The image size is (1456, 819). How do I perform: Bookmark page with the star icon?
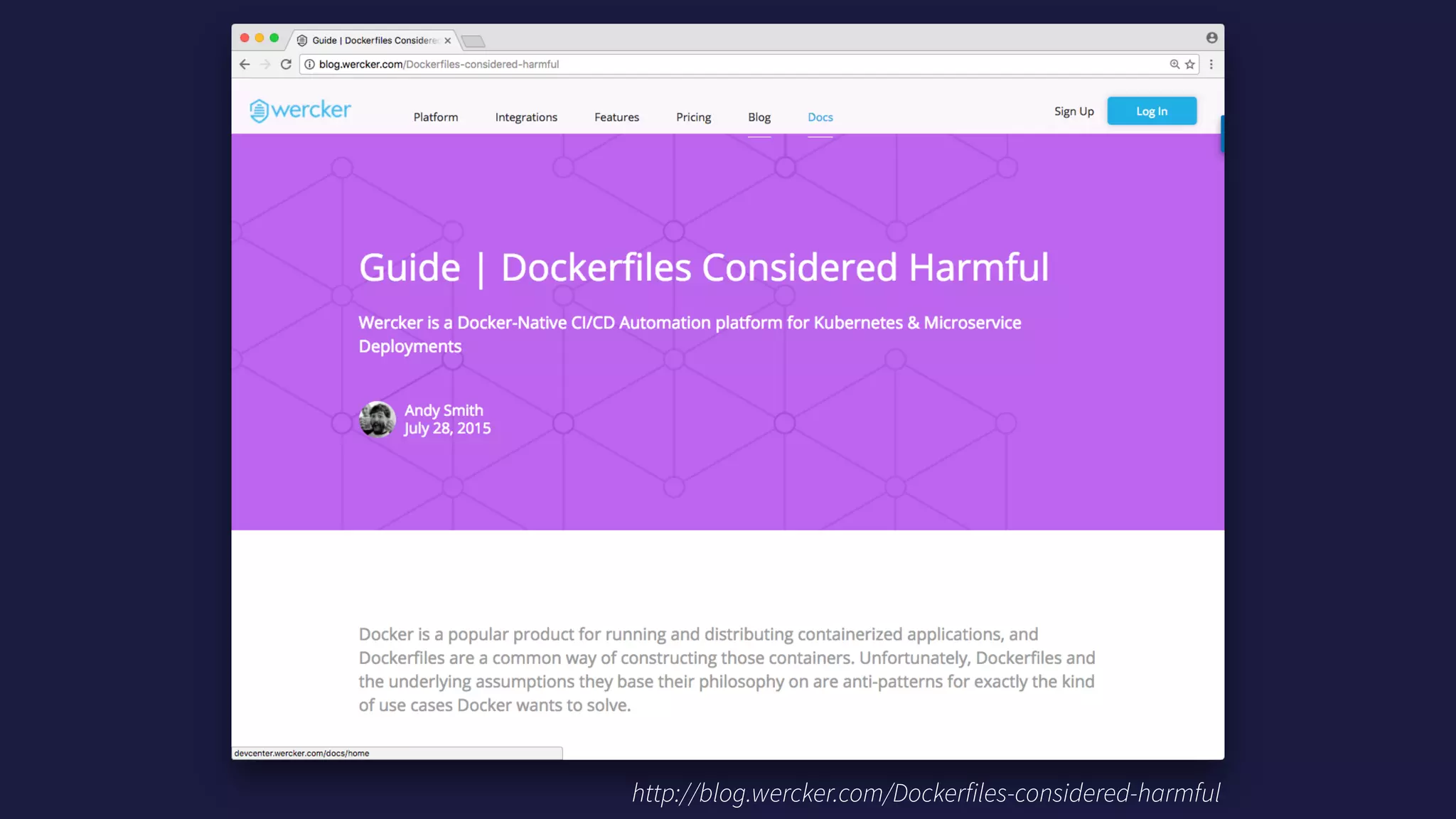[x=1190, y=64]
